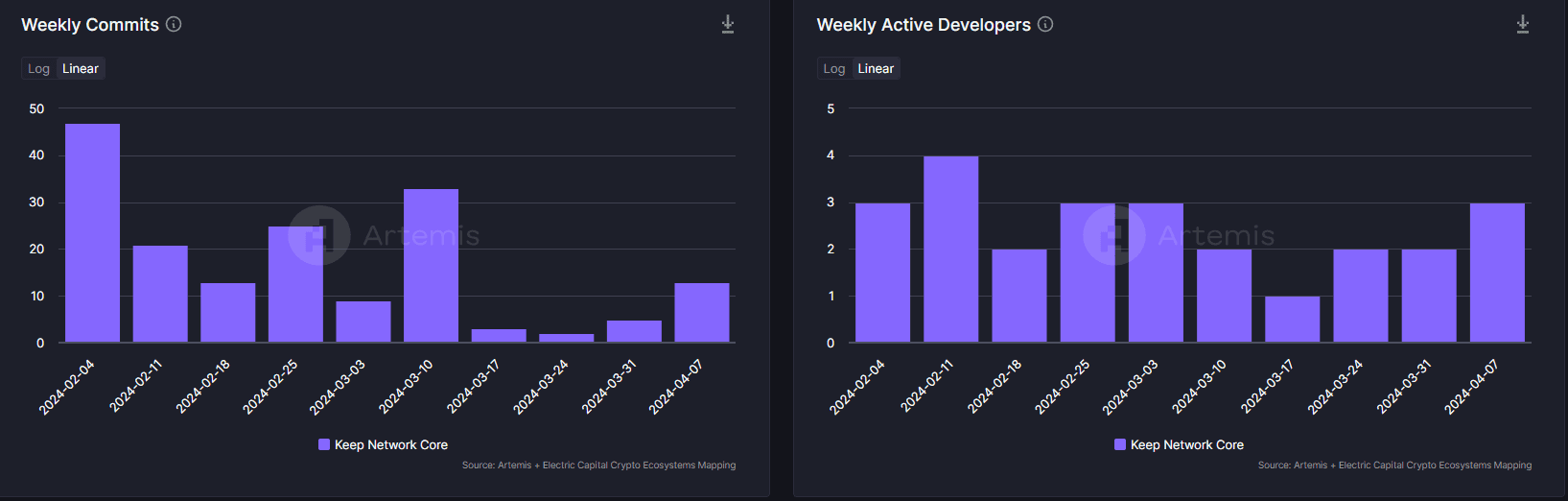Click the source attribution under Active Developers
This screenshot has height=501, width=1568.
[1394, 465]
